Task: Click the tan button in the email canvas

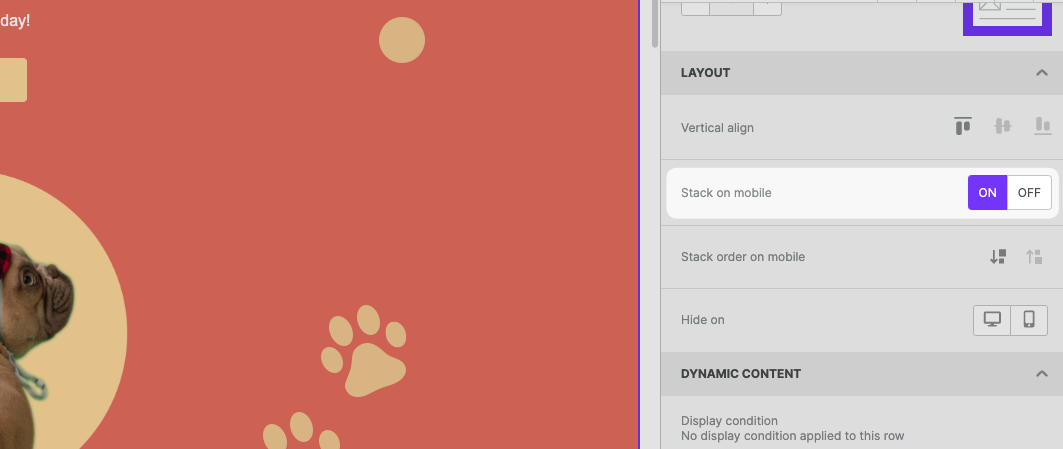Action: pyautogui.click(x=12, y=80)
